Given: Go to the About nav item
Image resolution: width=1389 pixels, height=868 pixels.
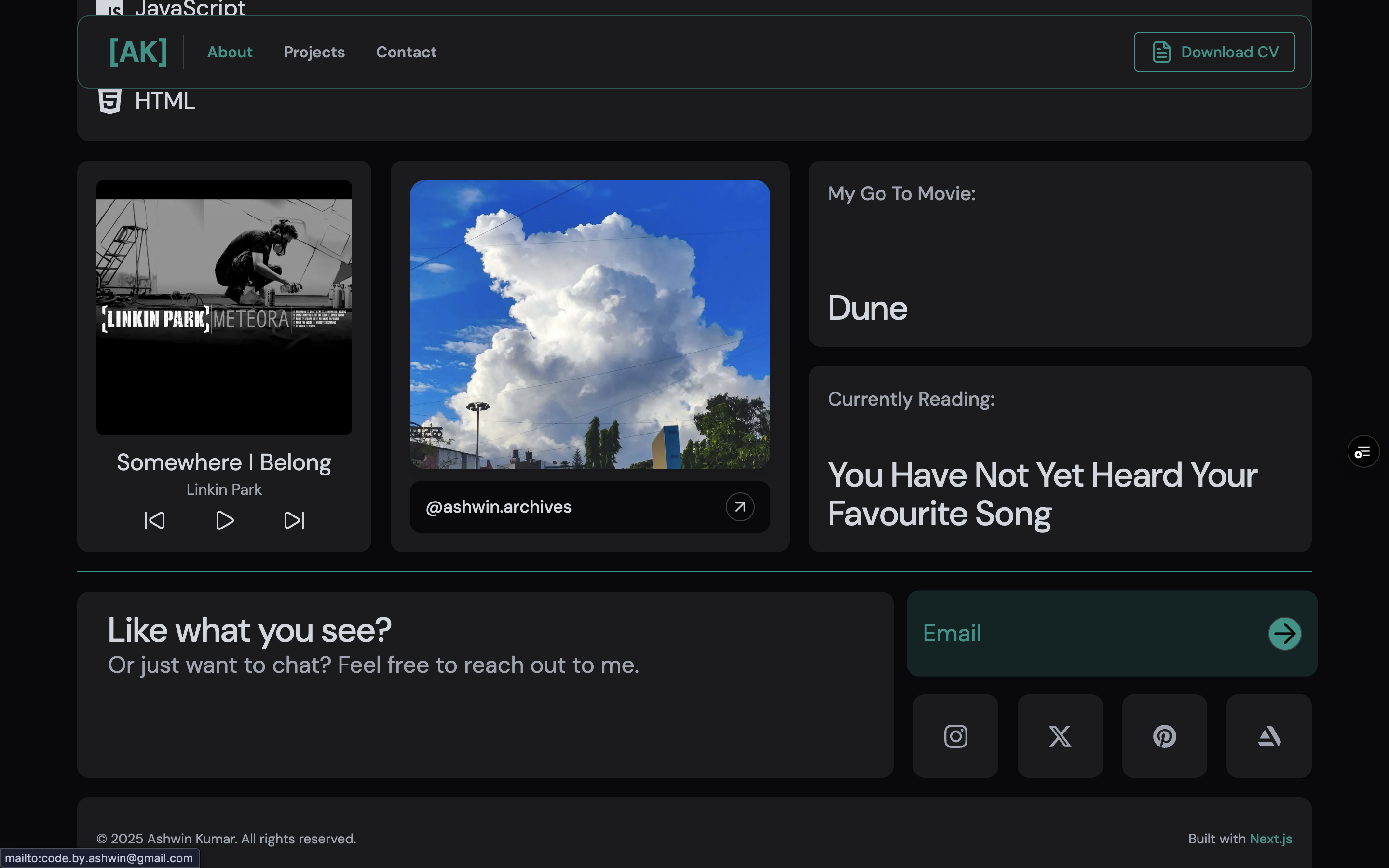Looking at the screenshot, I should point(230,52).
